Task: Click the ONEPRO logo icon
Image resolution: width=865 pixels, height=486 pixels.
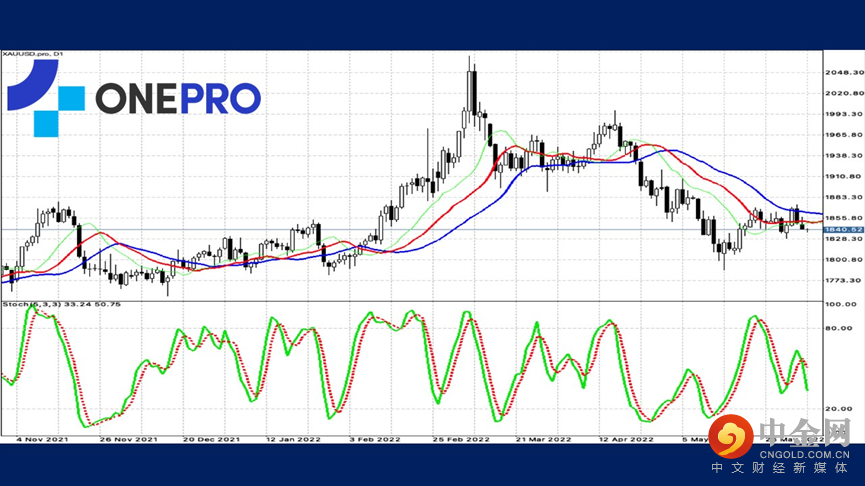Action: (x=46, y=98)
